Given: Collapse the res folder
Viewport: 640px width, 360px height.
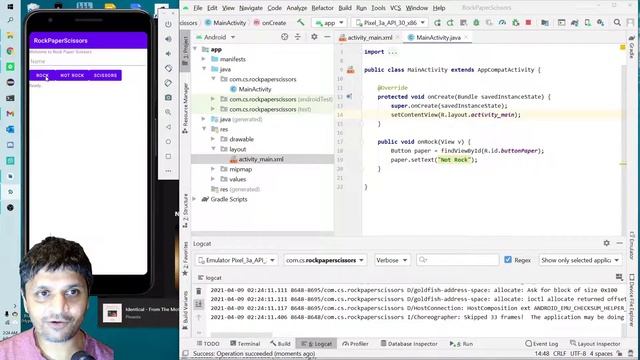Looking at the screenshot, I should (204, 129).
